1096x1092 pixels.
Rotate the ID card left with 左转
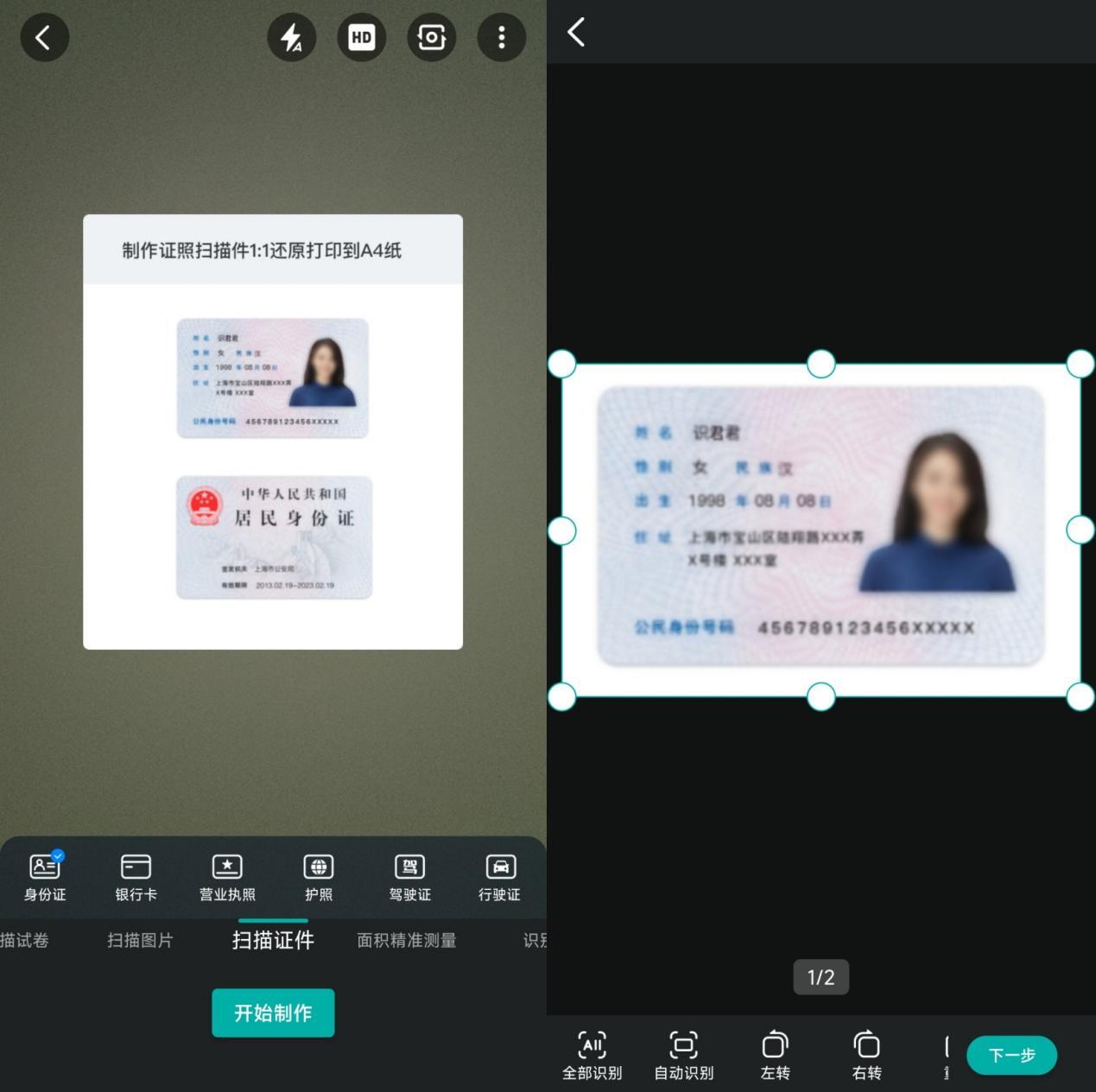[775, 1054]
